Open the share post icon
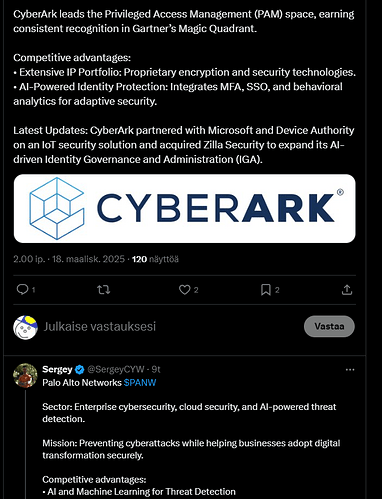 347,290
